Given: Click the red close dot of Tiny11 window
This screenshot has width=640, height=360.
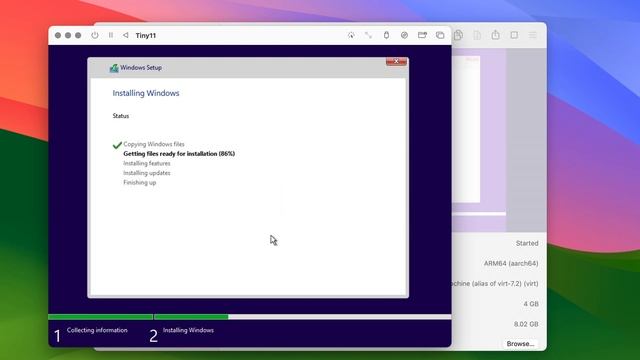Looking at the screenshot, I should click(58, 36).
